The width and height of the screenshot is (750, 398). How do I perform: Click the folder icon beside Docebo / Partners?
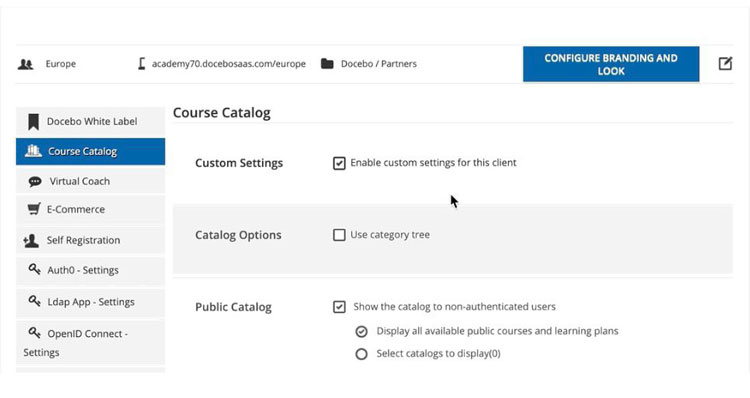tap(327, 64)
